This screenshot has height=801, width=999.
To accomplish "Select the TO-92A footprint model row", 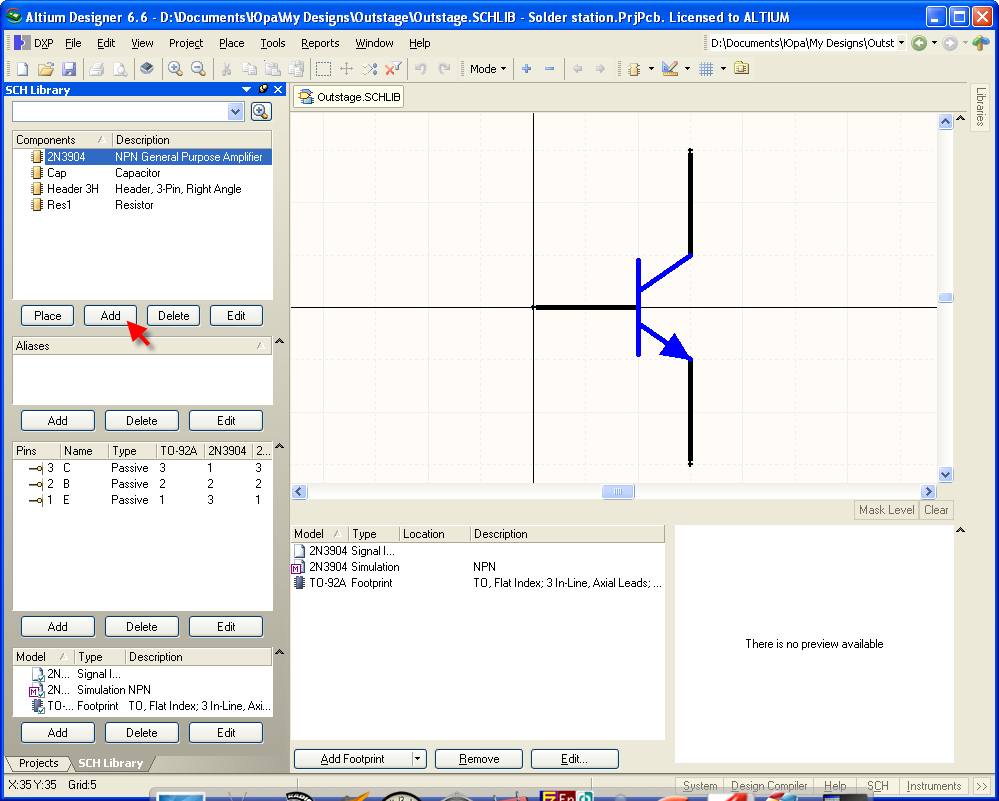I will pos(327,583).
